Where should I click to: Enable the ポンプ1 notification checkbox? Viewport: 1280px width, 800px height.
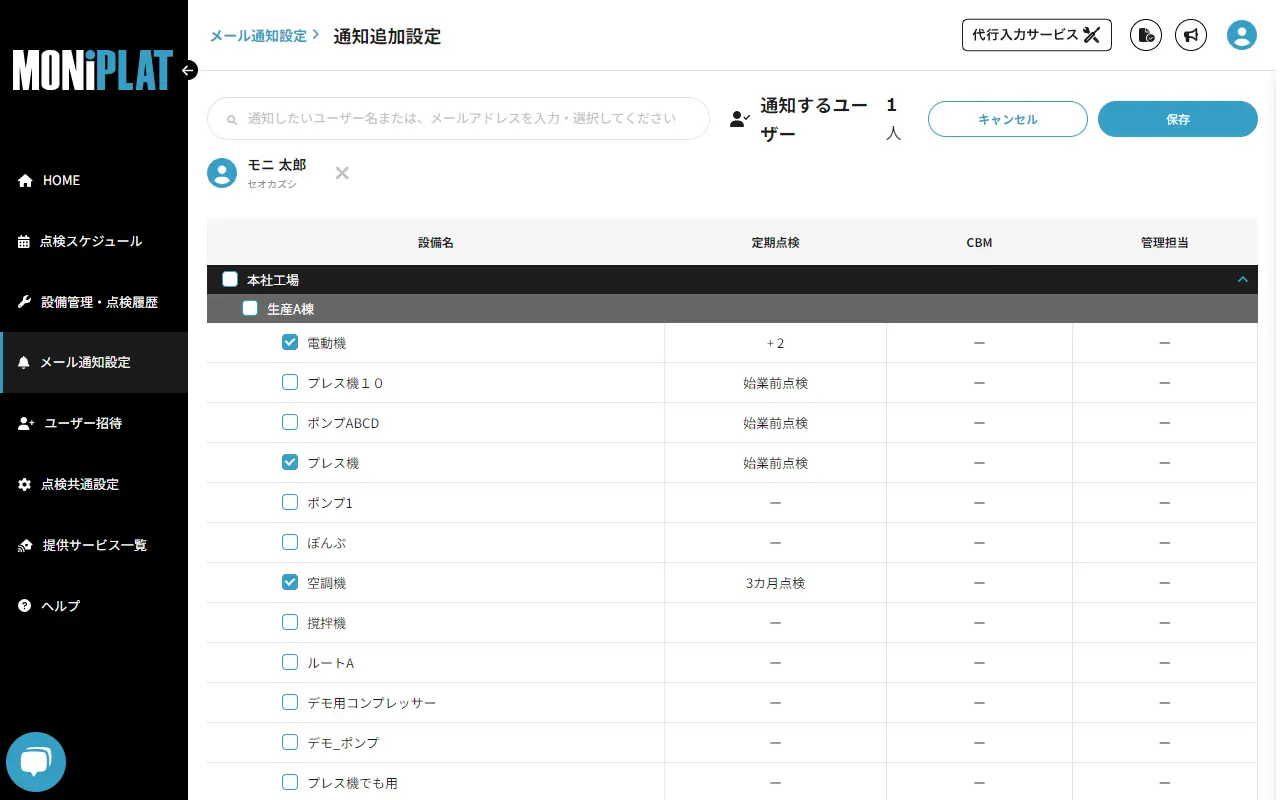(290, 502)
